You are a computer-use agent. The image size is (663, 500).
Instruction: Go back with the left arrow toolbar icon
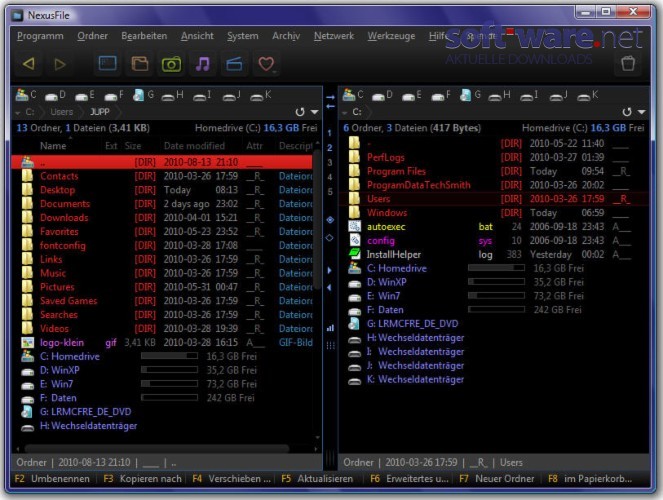click(x=29, y=64)
